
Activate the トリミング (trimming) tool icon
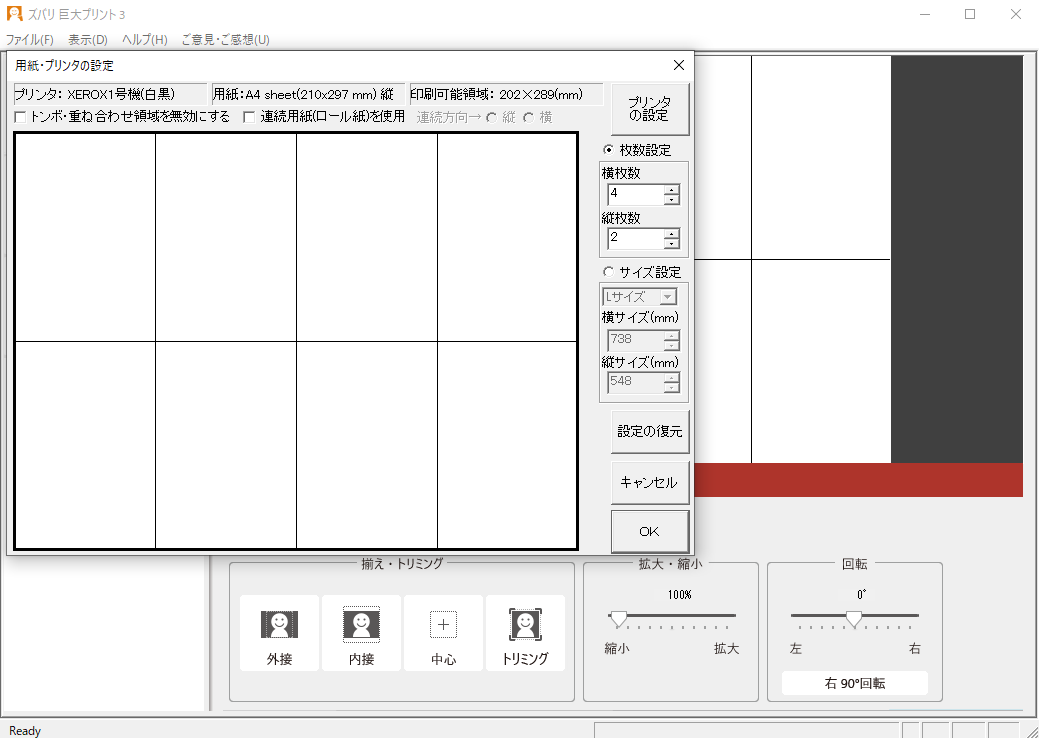click(x=525, y=625)
